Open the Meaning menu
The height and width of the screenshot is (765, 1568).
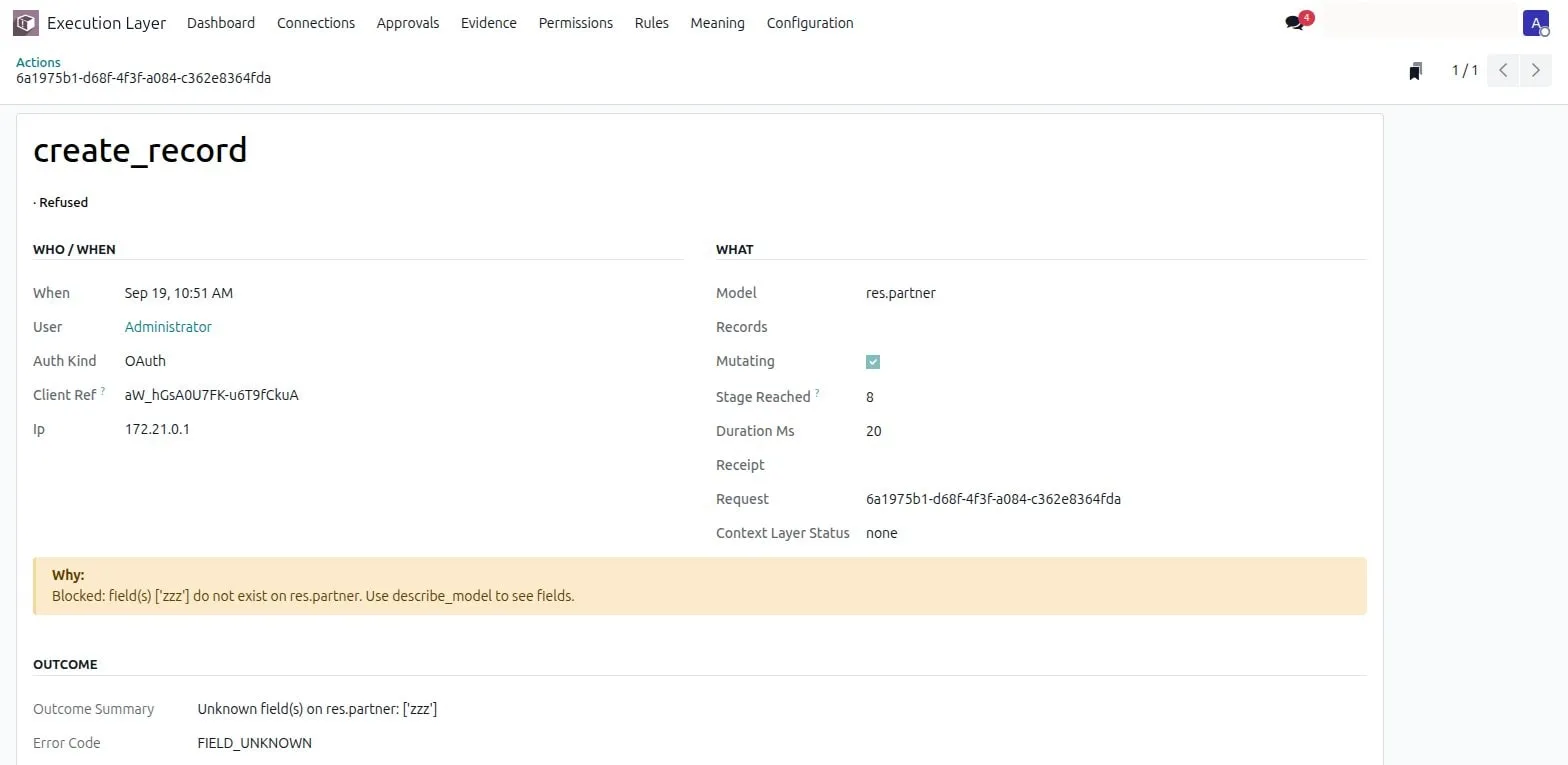(x=718, y=23)
